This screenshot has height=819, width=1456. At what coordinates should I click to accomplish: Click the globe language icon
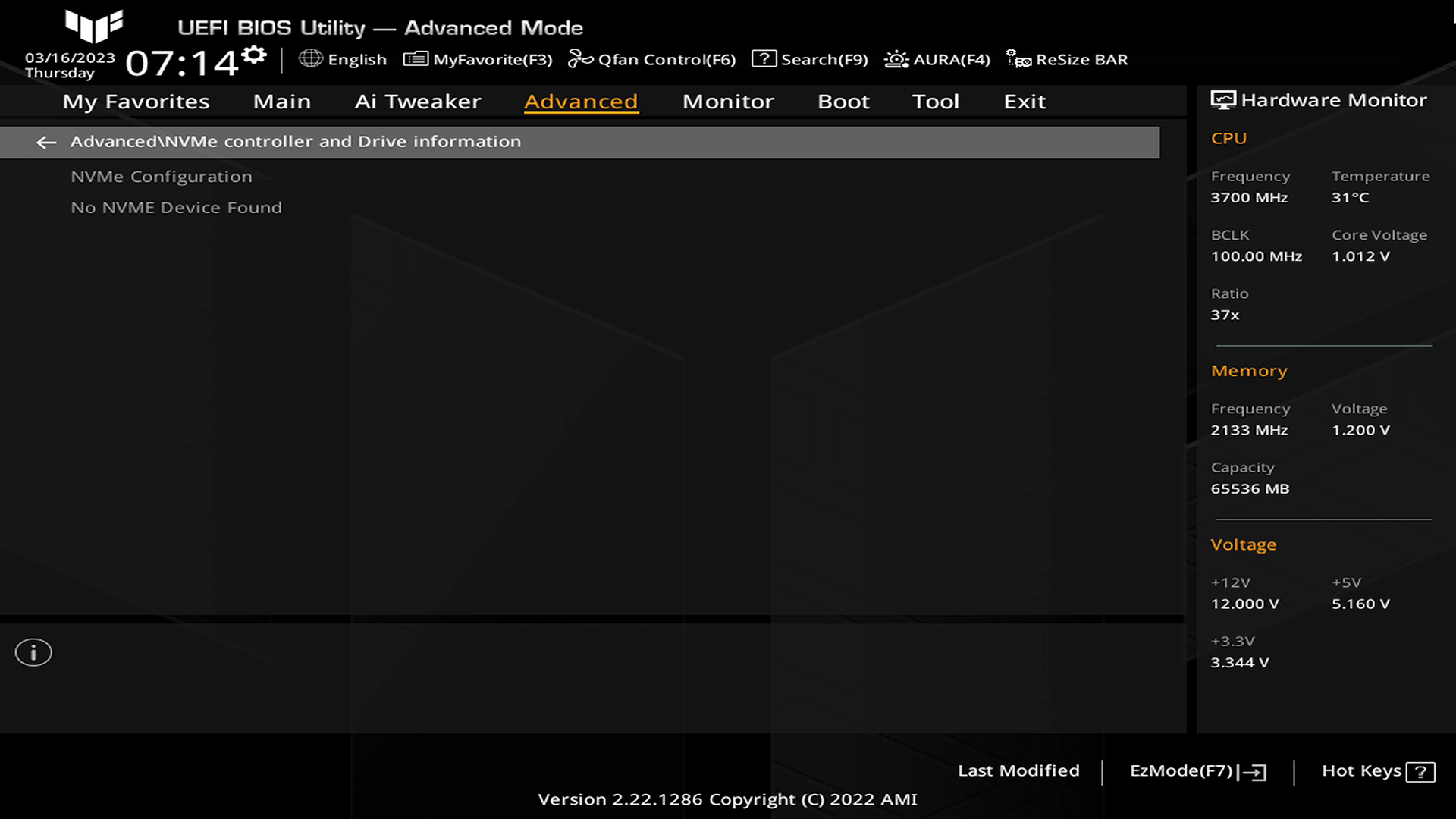tap(310, 58)
